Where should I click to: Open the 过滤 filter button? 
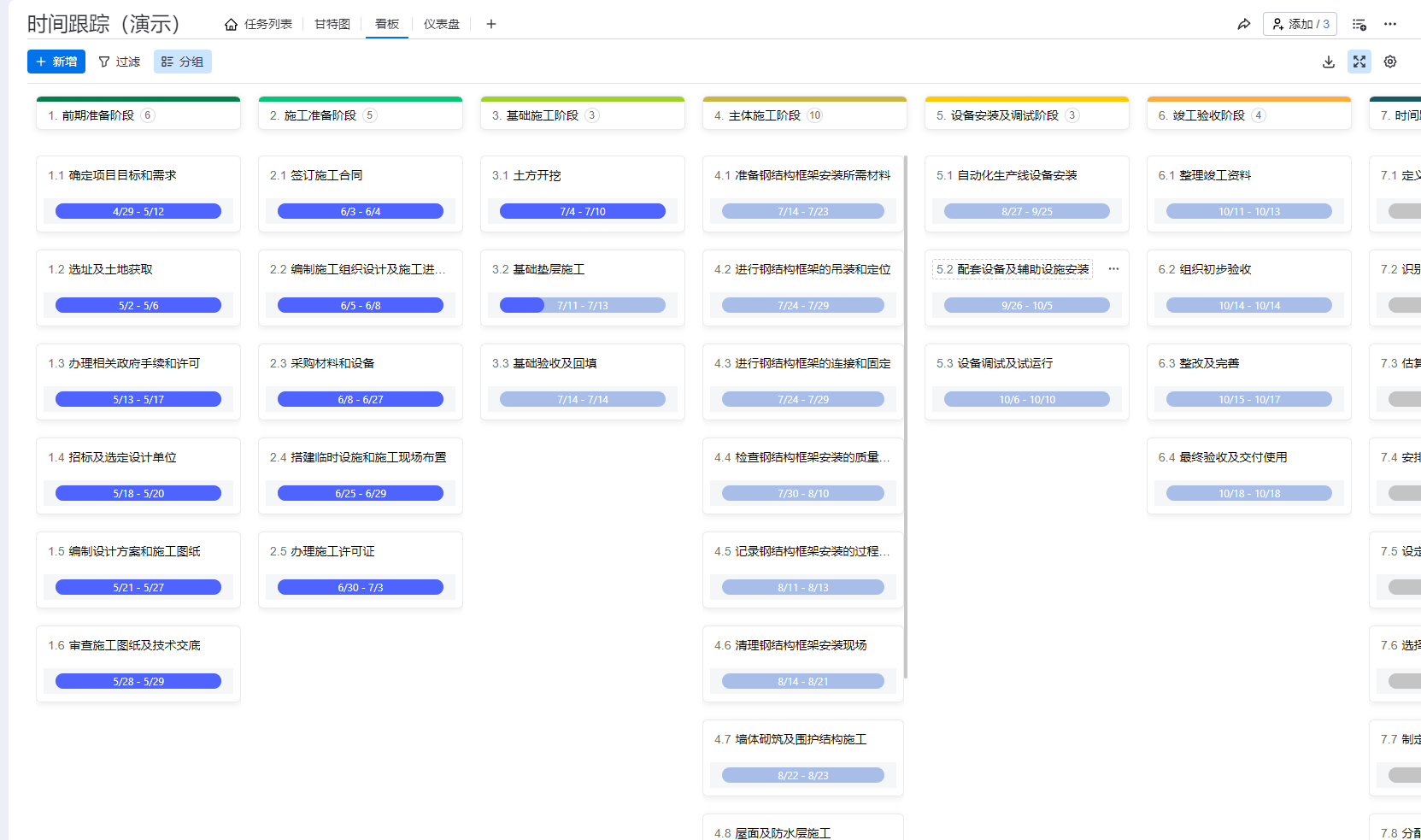pos(120,62)
